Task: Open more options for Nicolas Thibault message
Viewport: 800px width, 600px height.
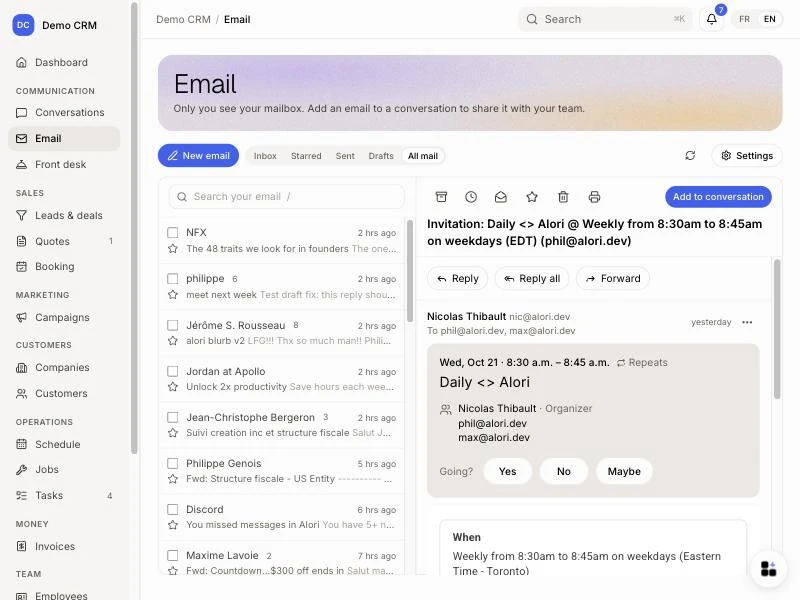Action: [x=747, y=322]
